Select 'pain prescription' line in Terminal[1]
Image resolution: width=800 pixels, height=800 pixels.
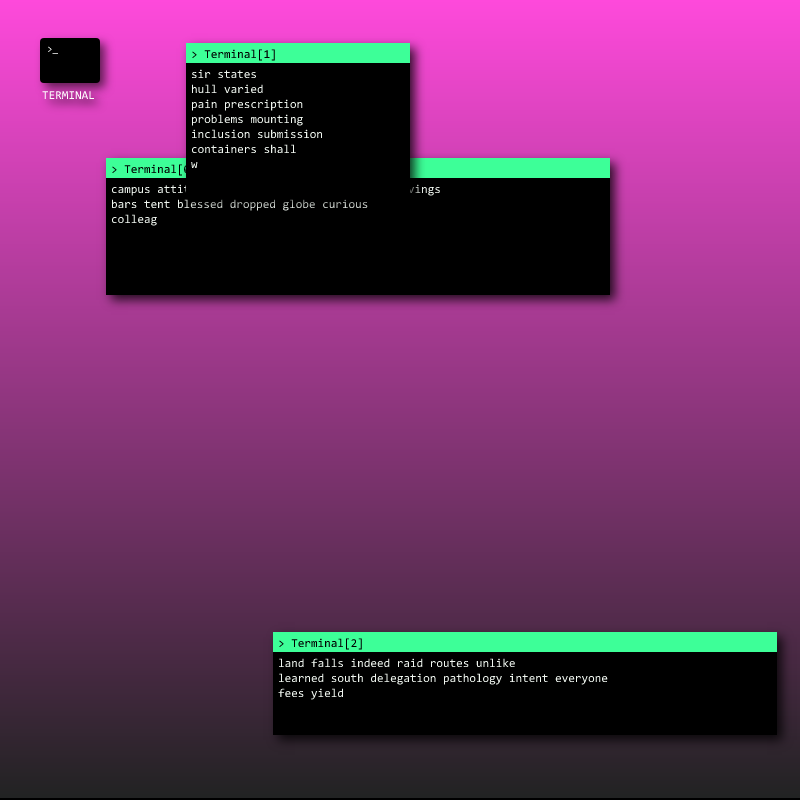(247, 105)
